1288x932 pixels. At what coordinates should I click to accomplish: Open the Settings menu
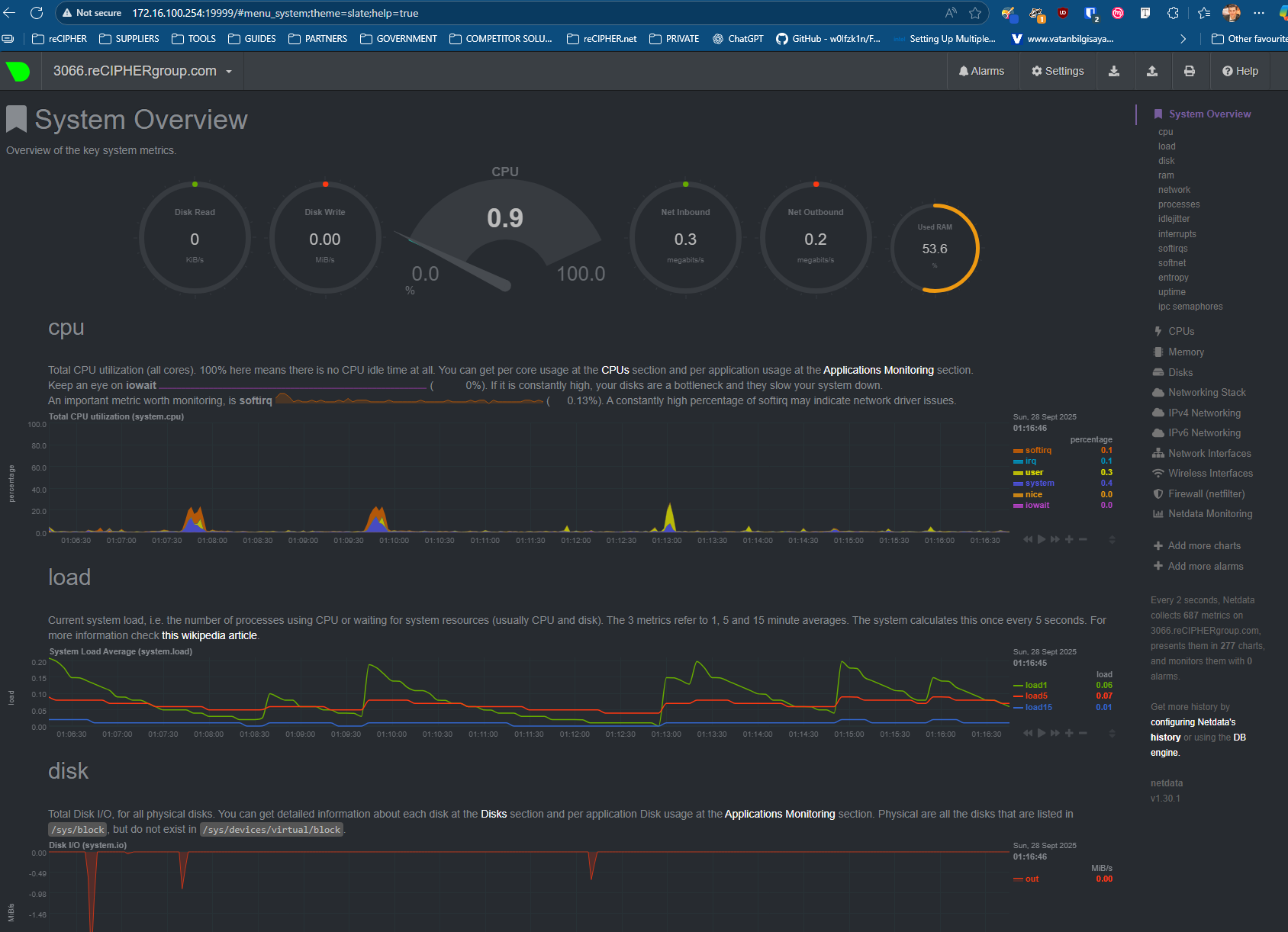coord(1058,71)
